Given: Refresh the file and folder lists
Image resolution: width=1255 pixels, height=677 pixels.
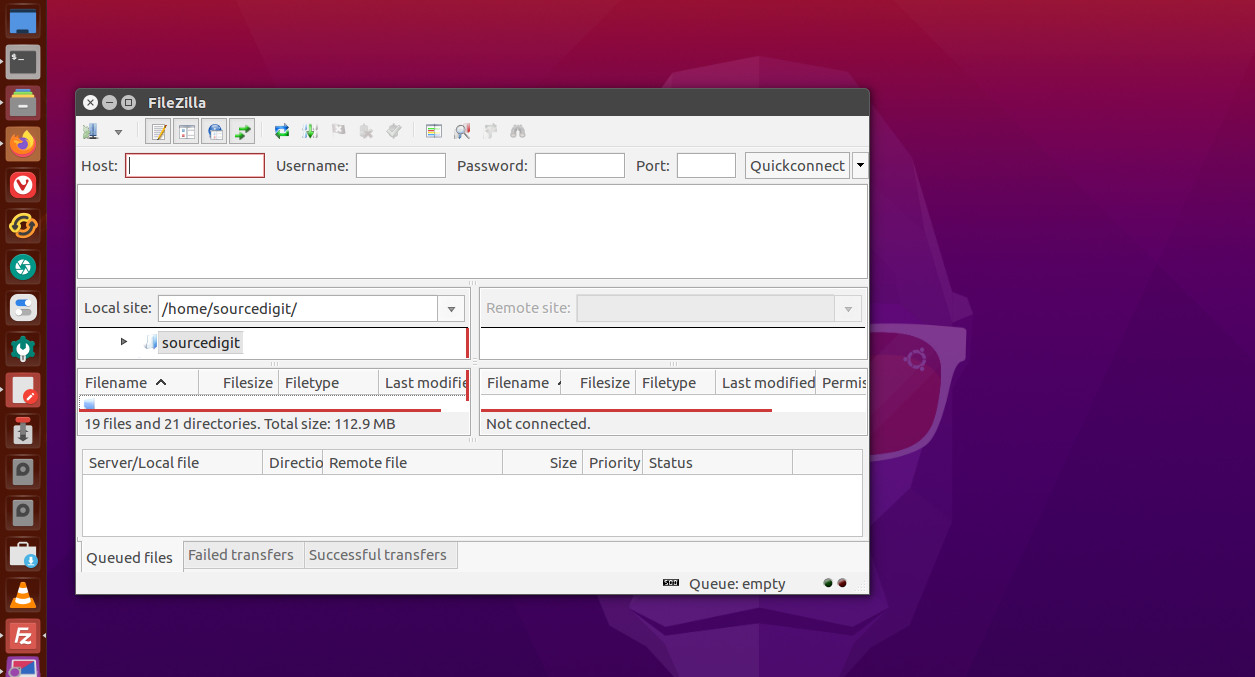Looking at the screenshot, I should [281, 131].
